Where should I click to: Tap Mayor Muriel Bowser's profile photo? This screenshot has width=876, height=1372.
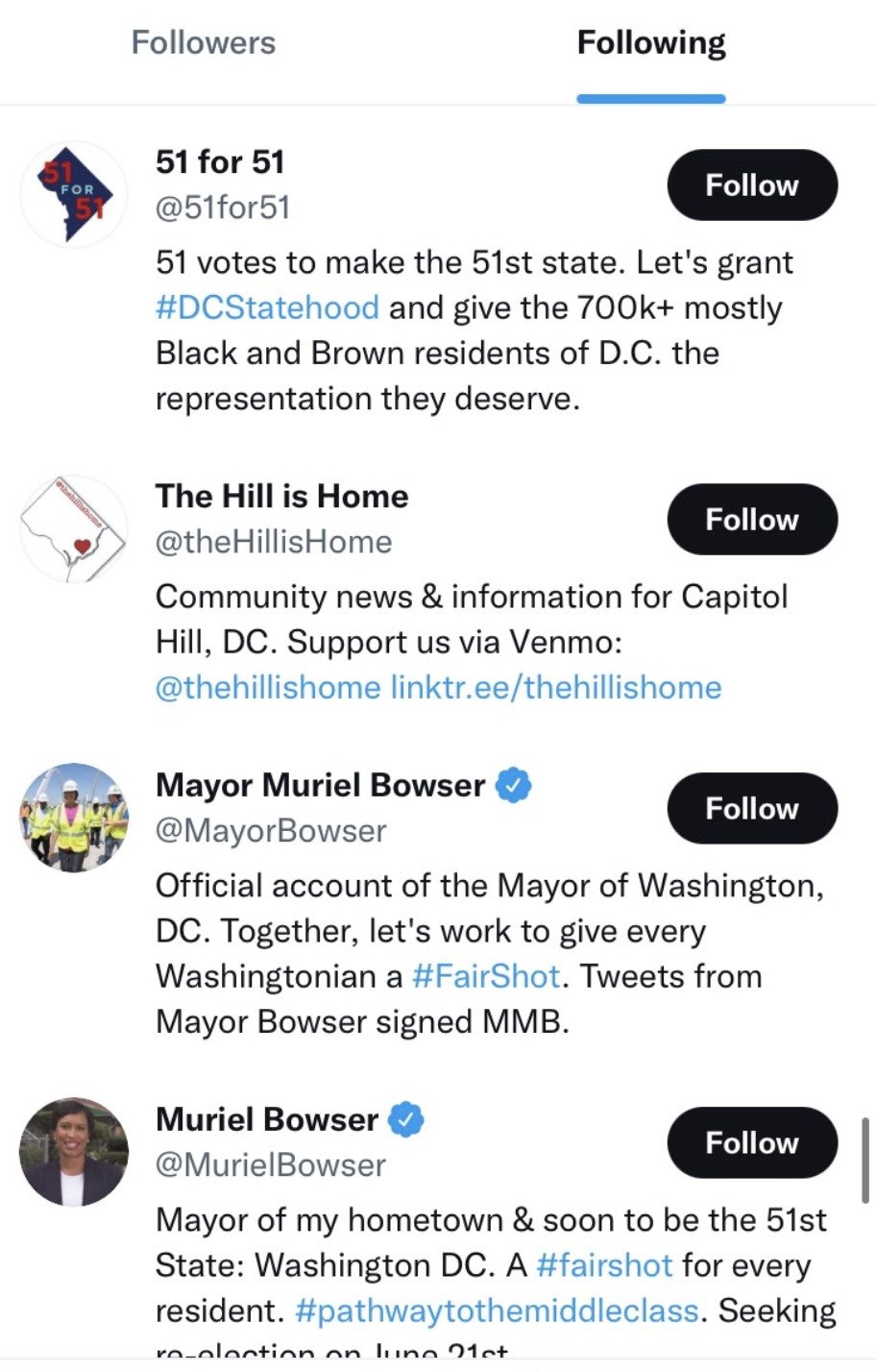click(x=74, y=817)
